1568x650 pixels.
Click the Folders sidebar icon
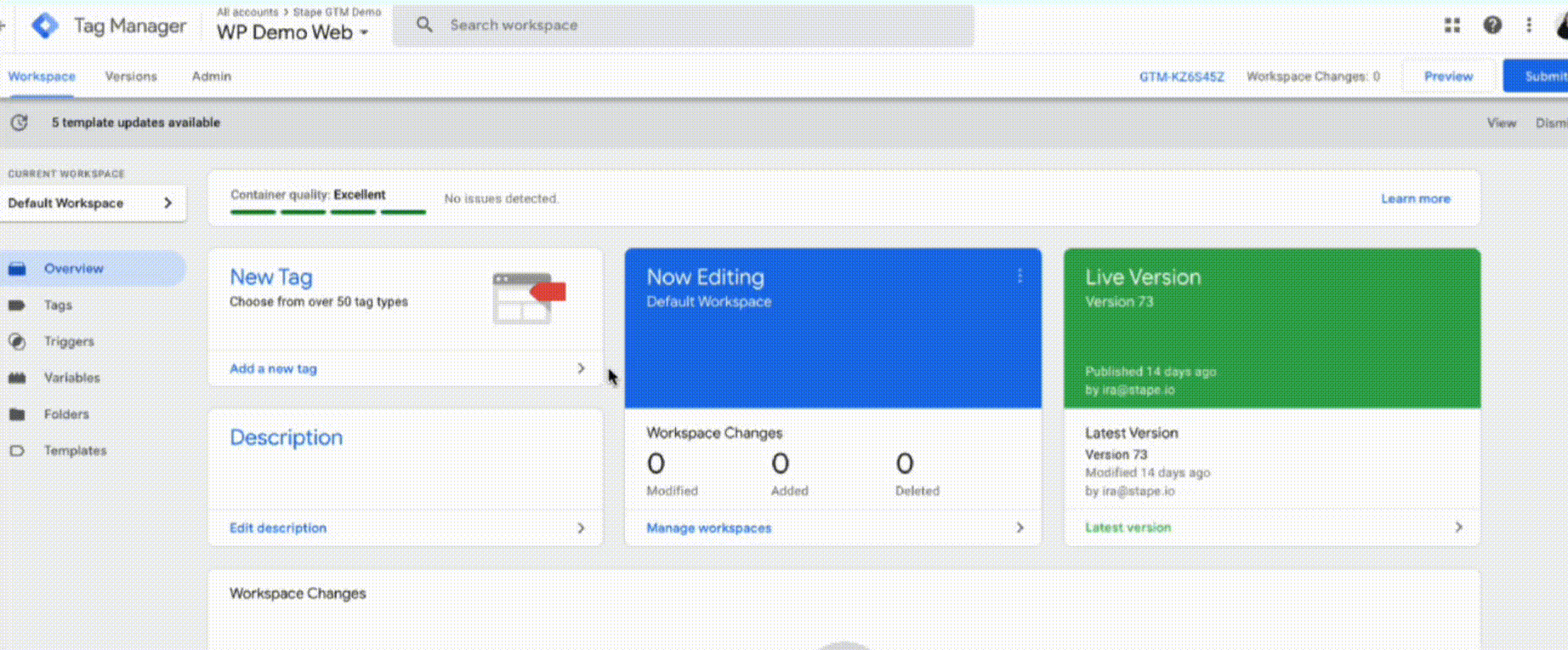coord(17,414)
